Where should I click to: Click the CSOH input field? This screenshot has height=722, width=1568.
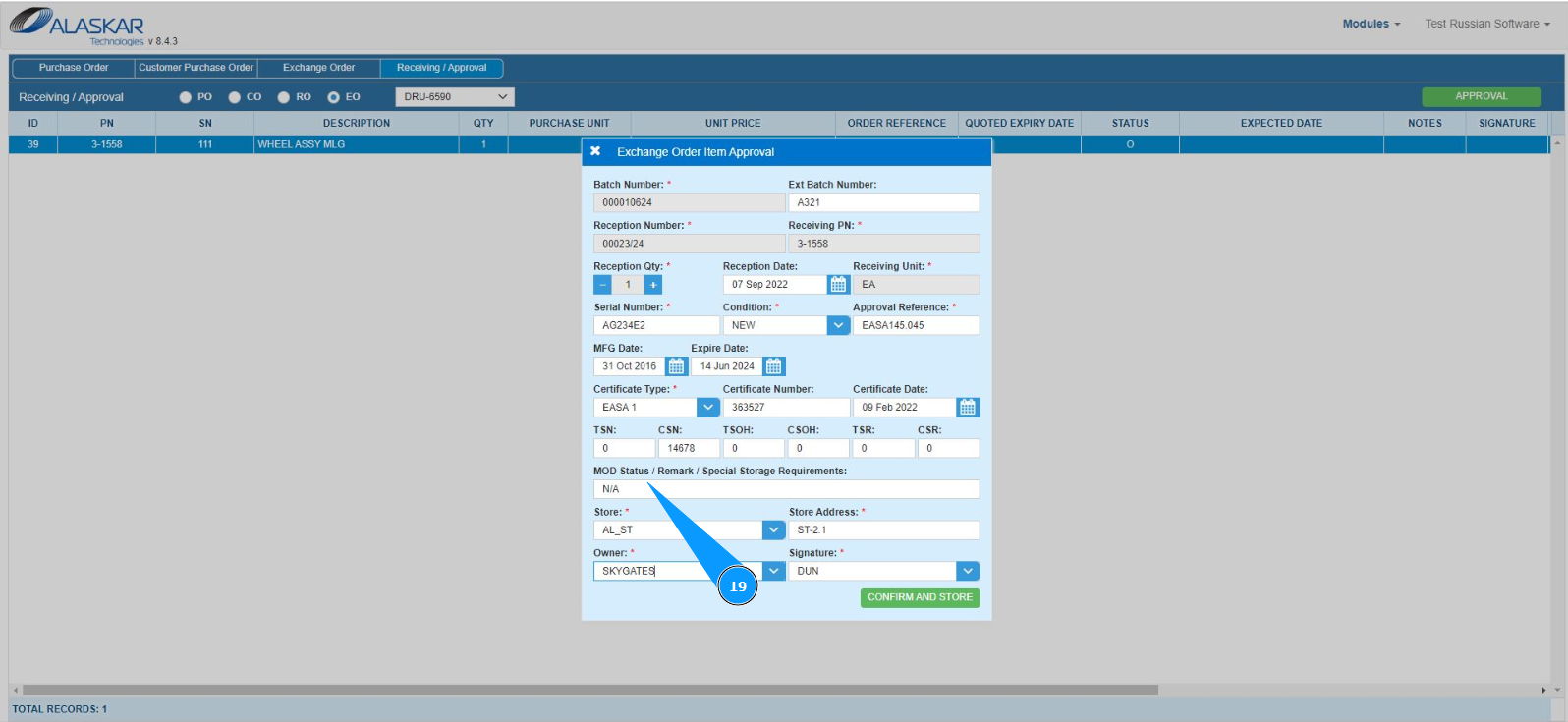tap(818, 449)
